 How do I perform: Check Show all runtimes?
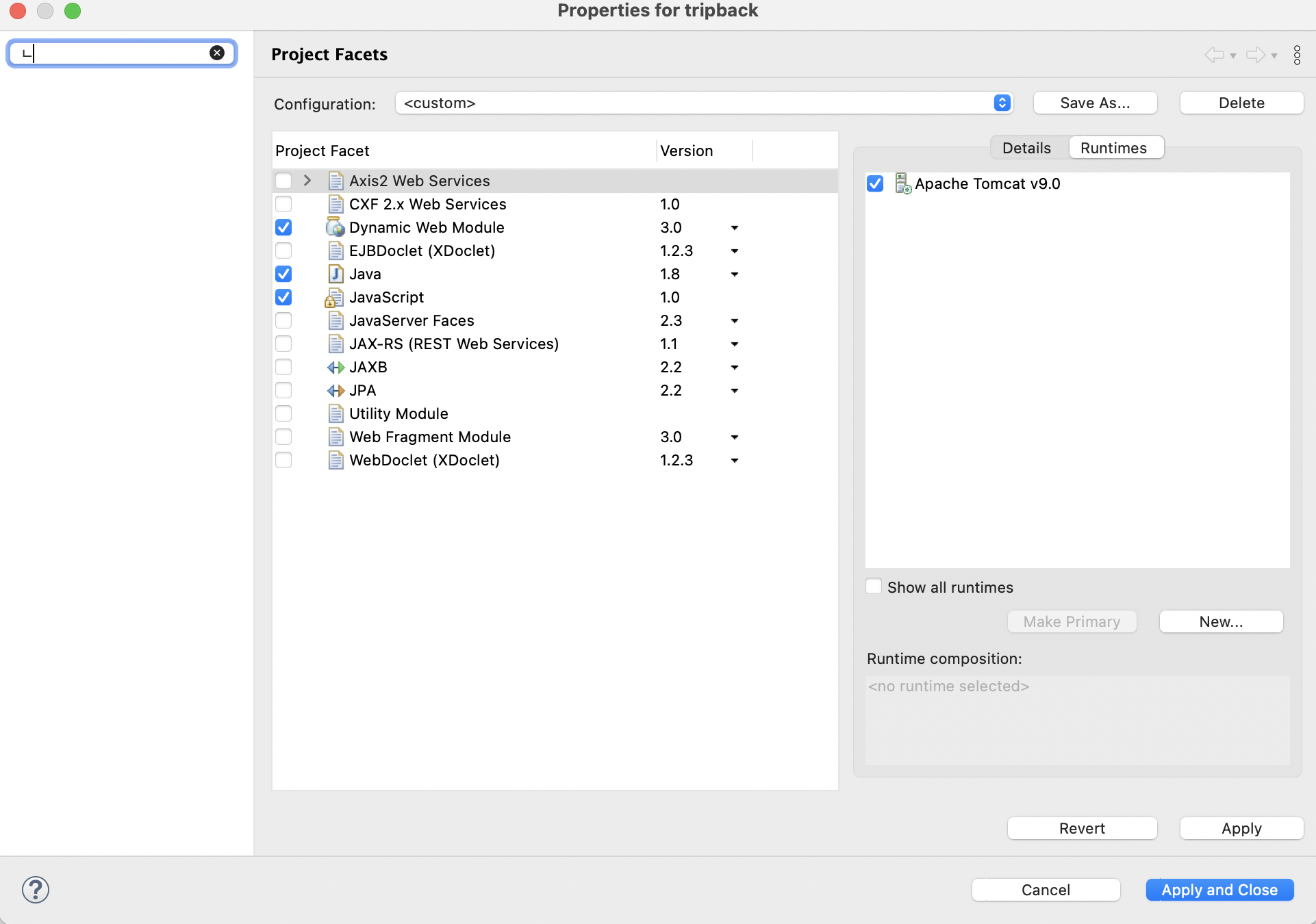coord(874,587)
